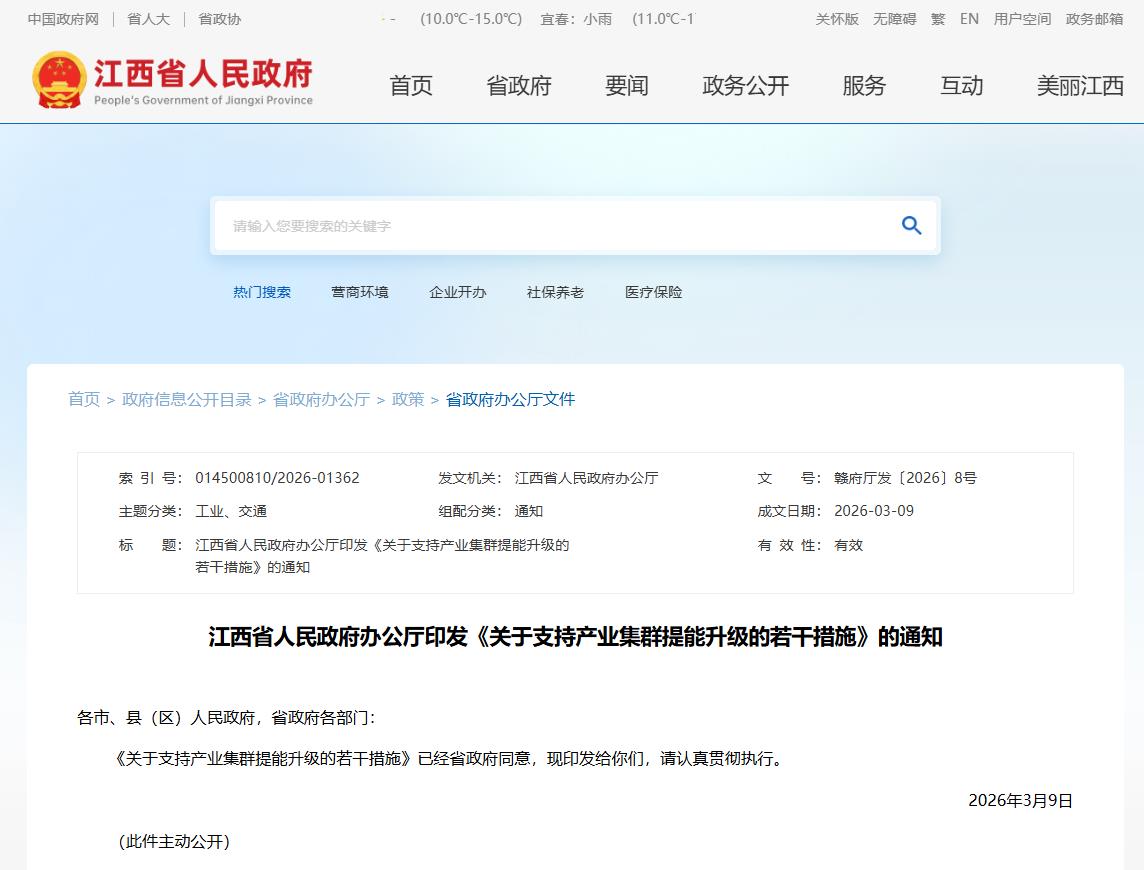Open 用户空间 user link

(1022, 19)
